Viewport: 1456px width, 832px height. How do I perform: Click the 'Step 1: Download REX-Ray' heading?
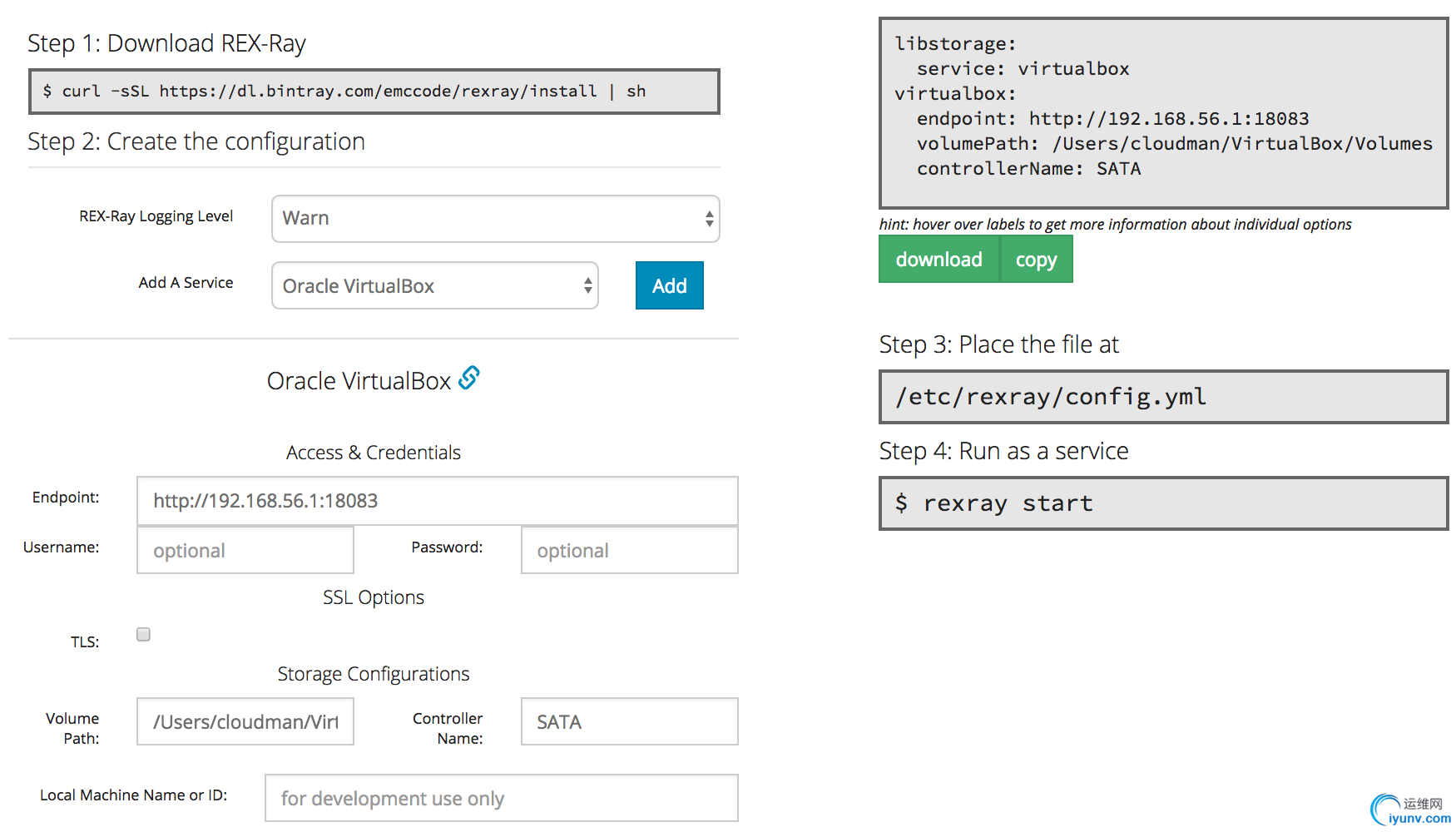pyautogui.click(x=166, y=43)
